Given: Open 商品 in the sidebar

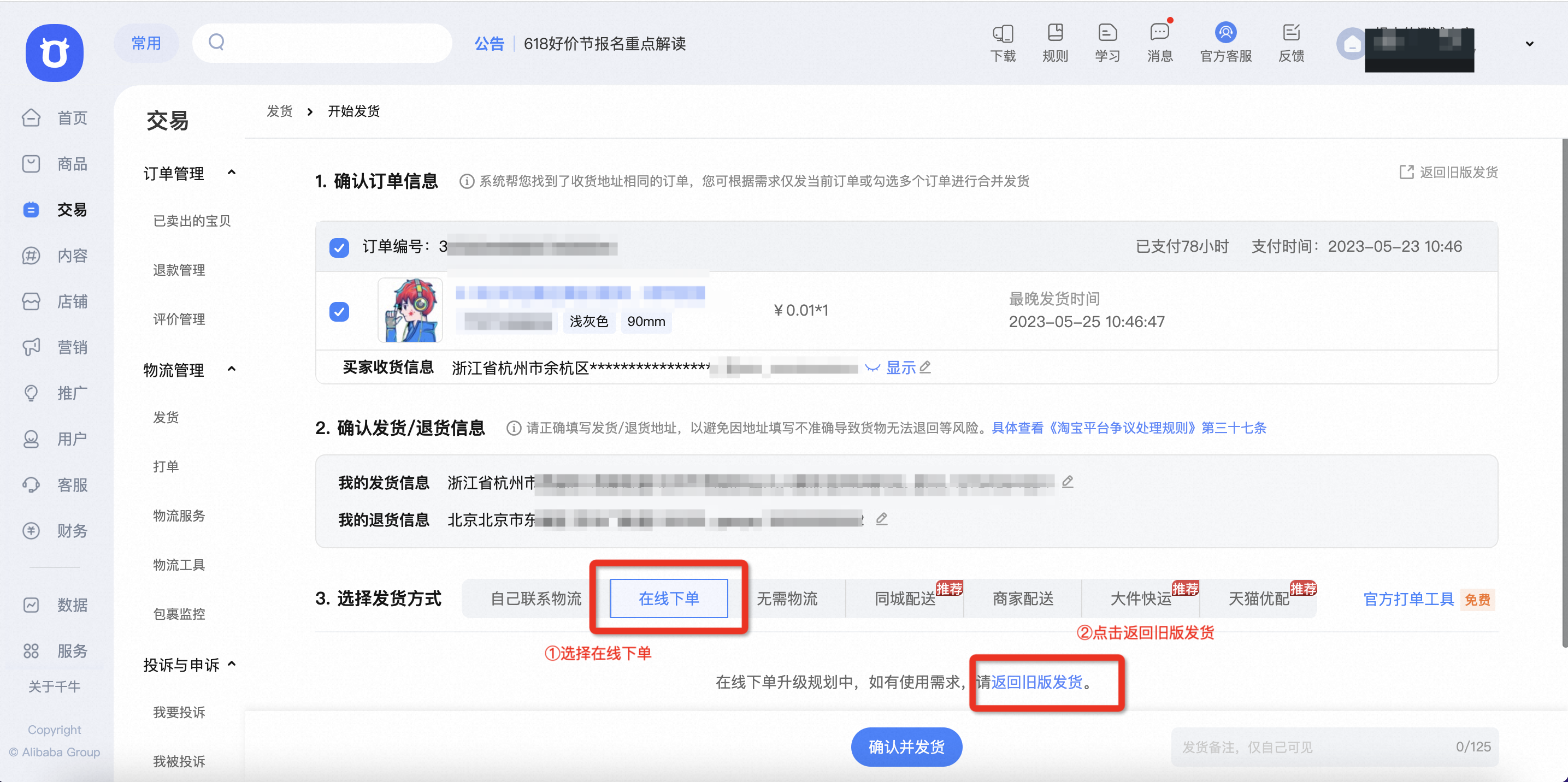Looking at the screenshot, I should click(x=56, y=164).
